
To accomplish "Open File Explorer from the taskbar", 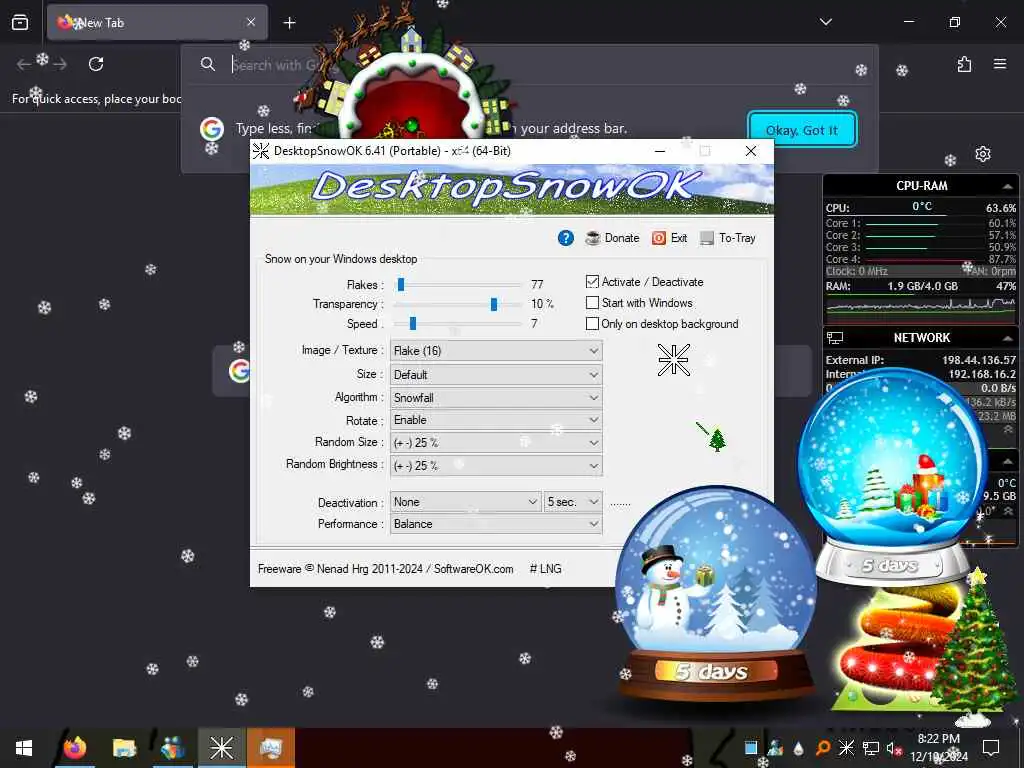I will click(x=123, y=748).
